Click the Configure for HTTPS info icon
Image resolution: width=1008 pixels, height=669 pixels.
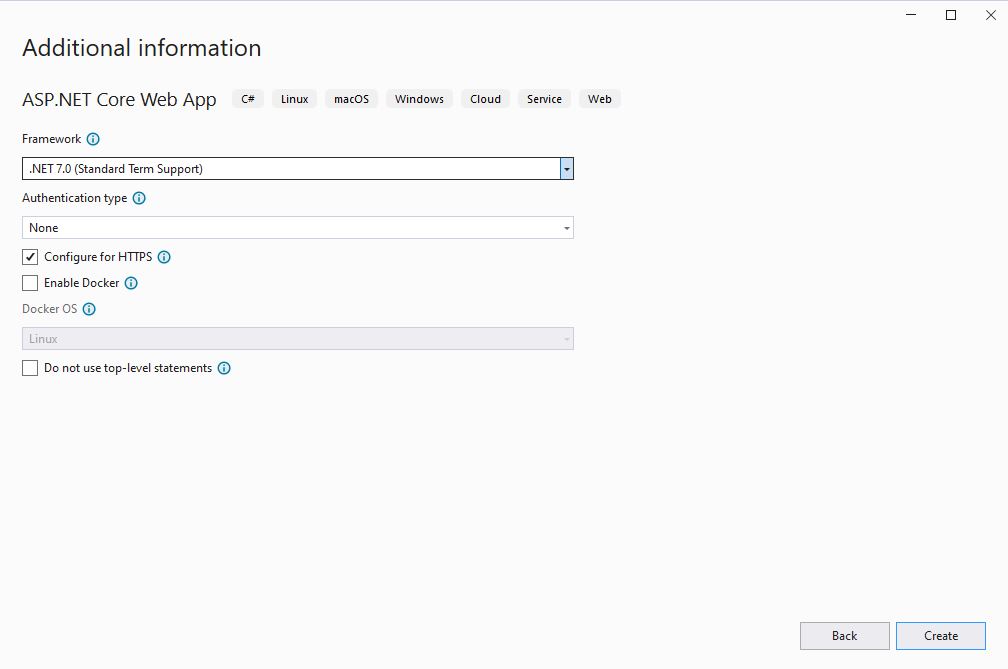click(x=164, y=257)
